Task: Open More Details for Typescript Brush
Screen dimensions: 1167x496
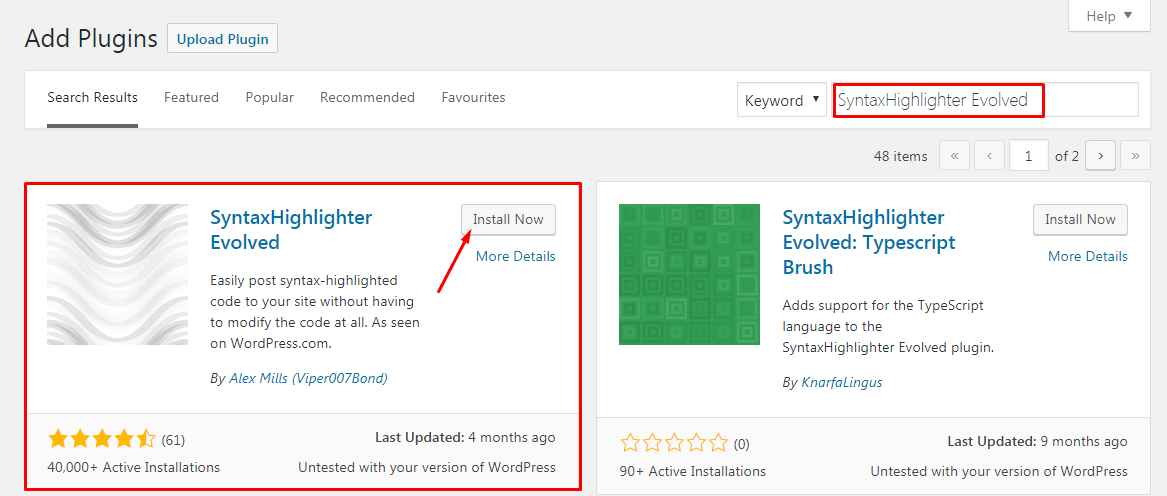Action: [x=1088, y=256]
